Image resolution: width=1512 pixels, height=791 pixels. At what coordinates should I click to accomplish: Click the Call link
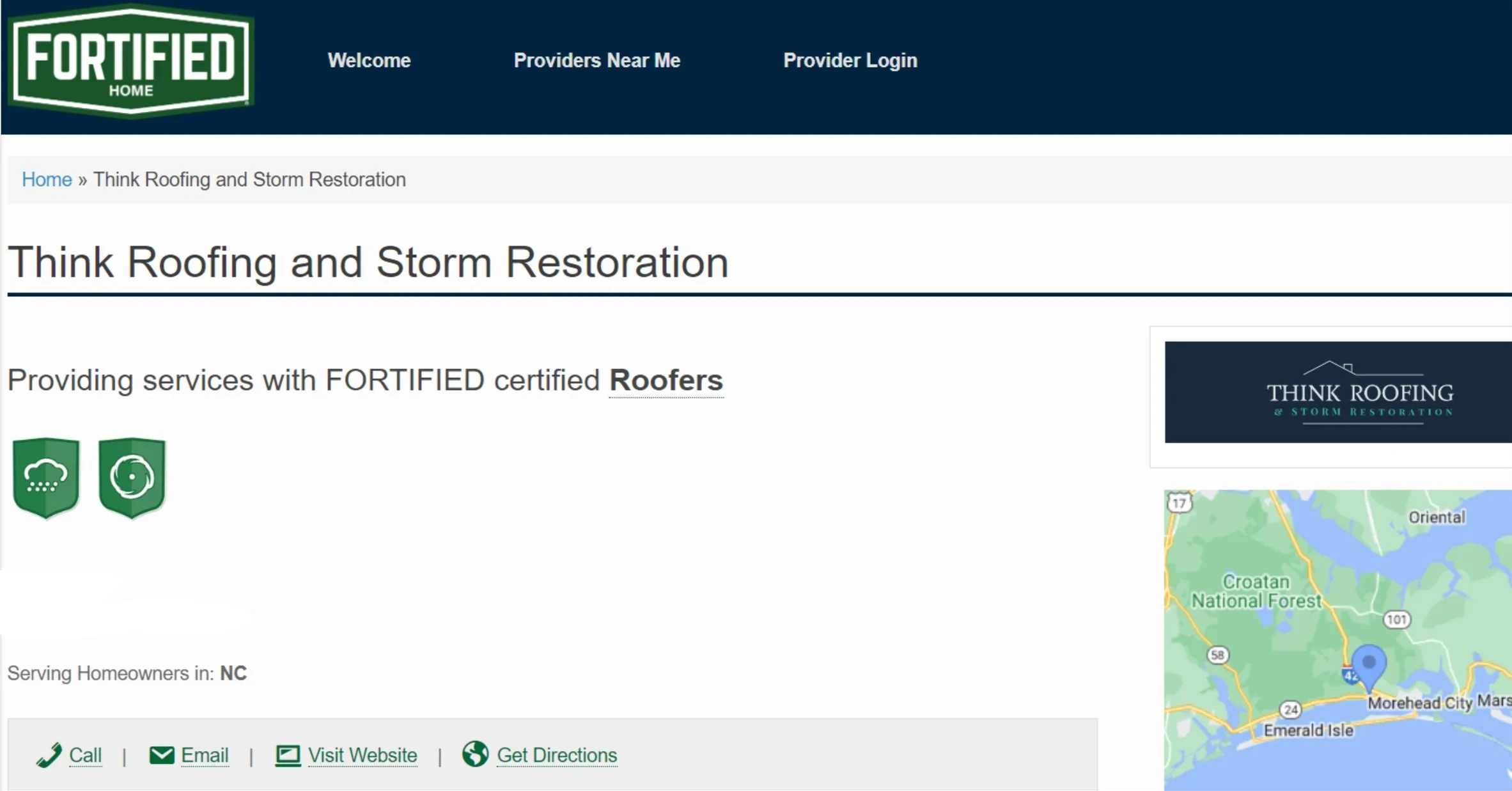pyautogui.click(x=85, y=755)
